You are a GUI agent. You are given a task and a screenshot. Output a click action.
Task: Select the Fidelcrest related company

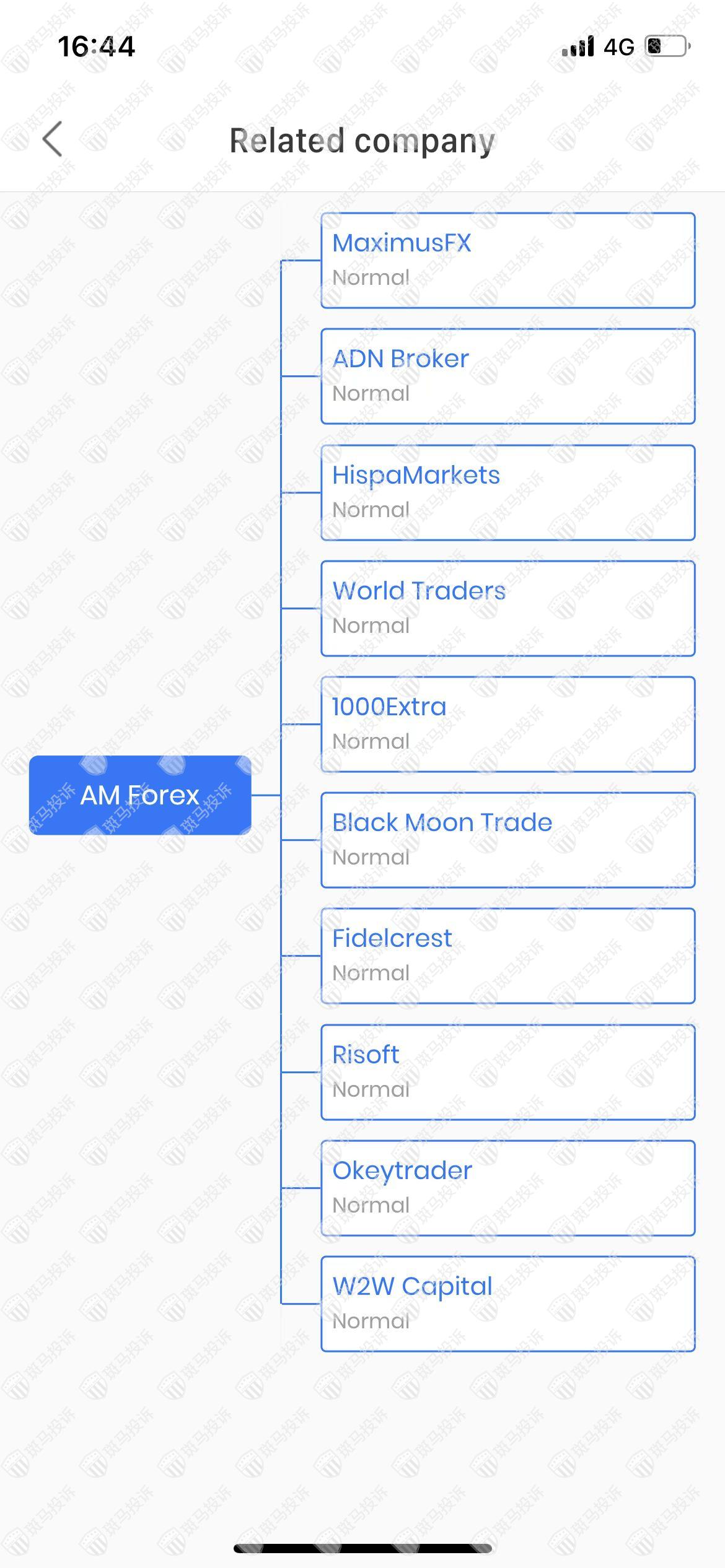click(507, 956)
